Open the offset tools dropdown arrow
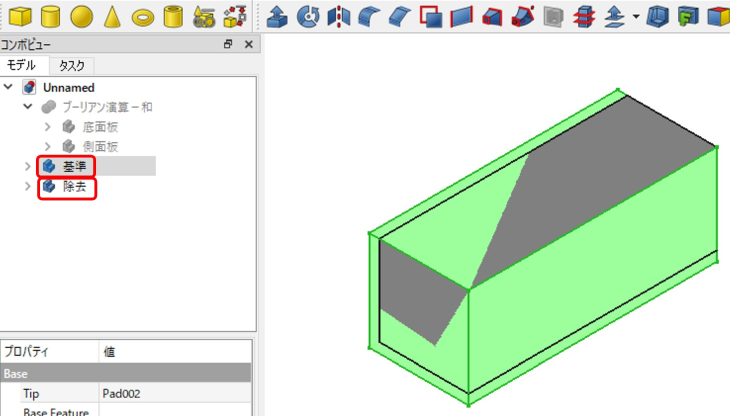The image size is (730, 416). point(636,17)
